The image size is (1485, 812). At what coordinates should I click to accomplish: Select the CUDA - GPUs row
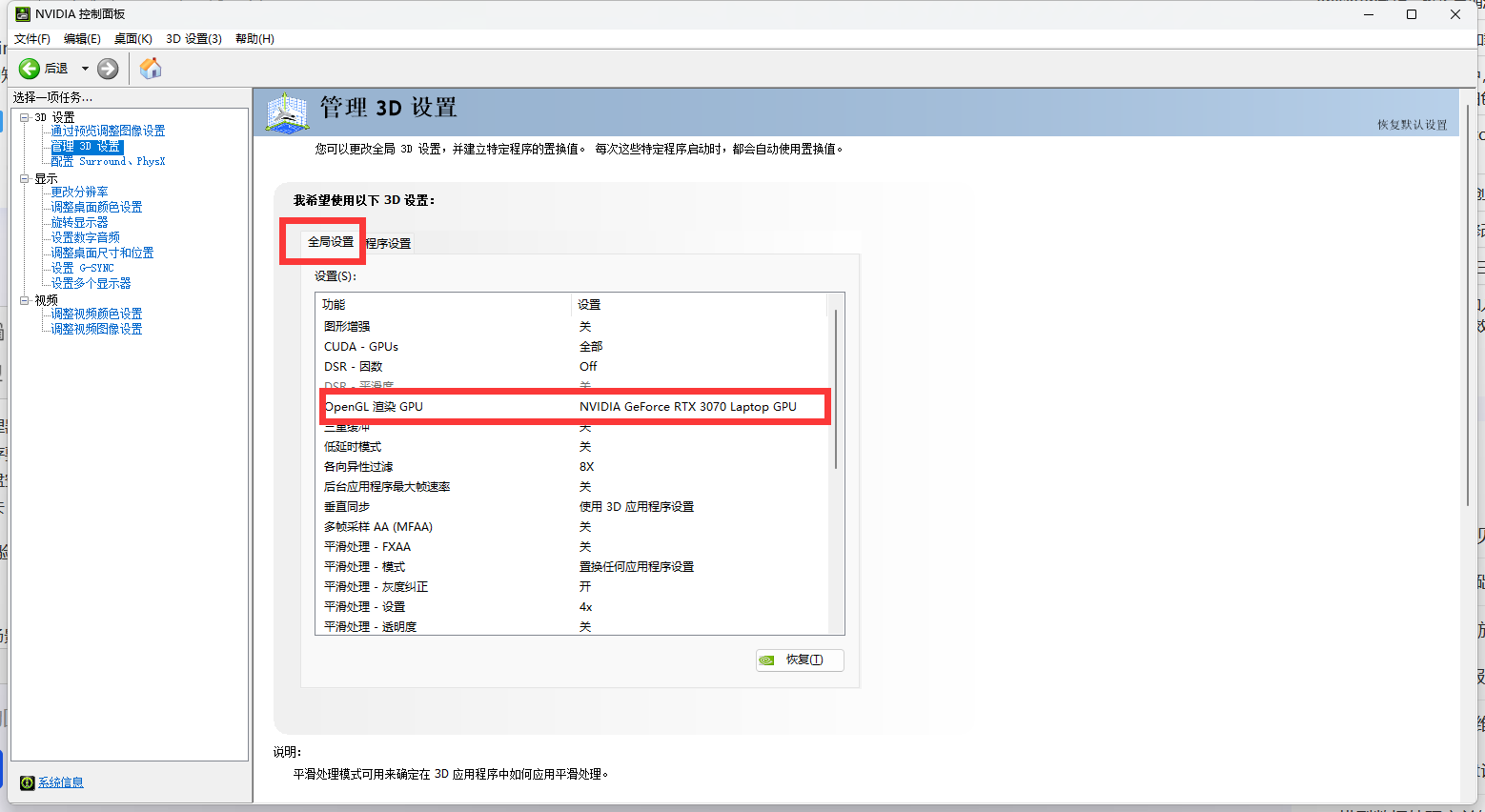pos(572,347)
